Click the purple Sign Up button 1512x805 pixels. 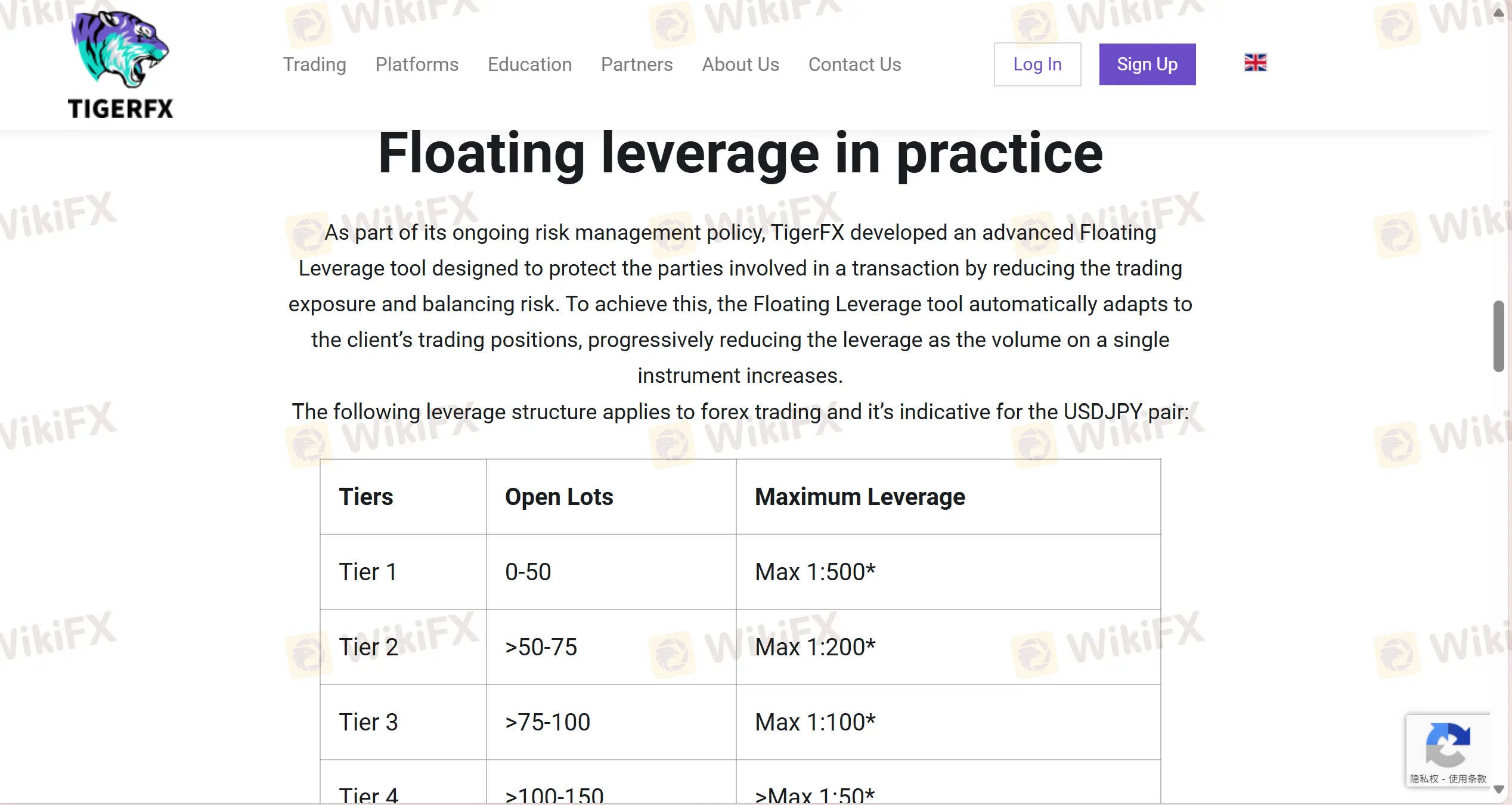pyautogui.click(x=1147, y=64)
